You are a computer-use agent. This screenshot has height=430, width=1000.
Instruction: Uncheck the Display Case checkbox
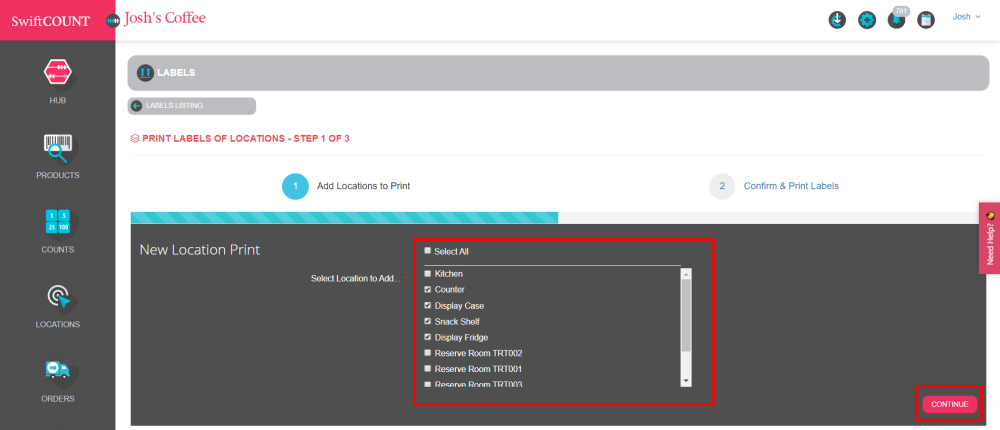coord(427,305)
